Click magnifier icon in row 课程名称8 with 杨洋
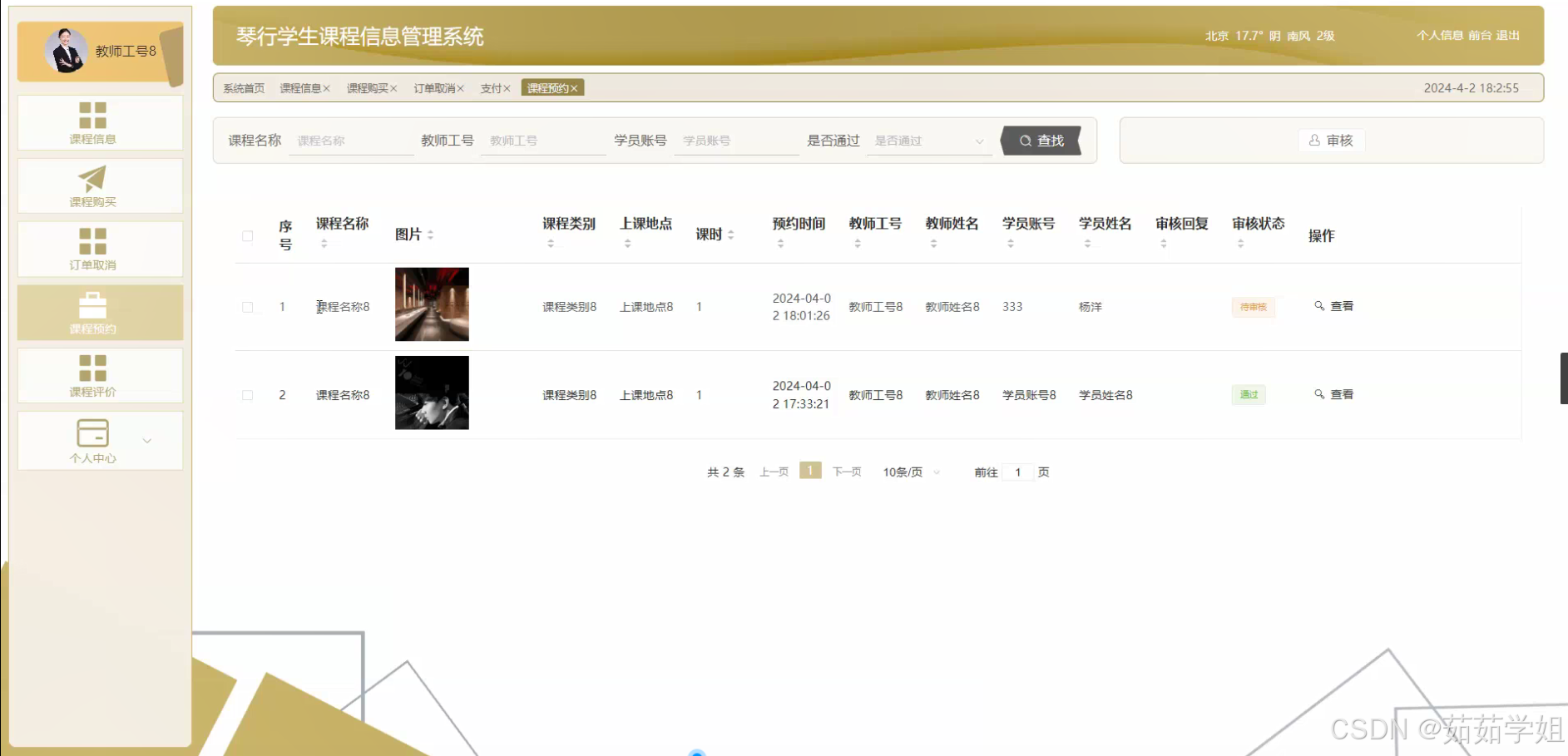The height and width of the screenshot is (756, 1568). coord(1319,306)
